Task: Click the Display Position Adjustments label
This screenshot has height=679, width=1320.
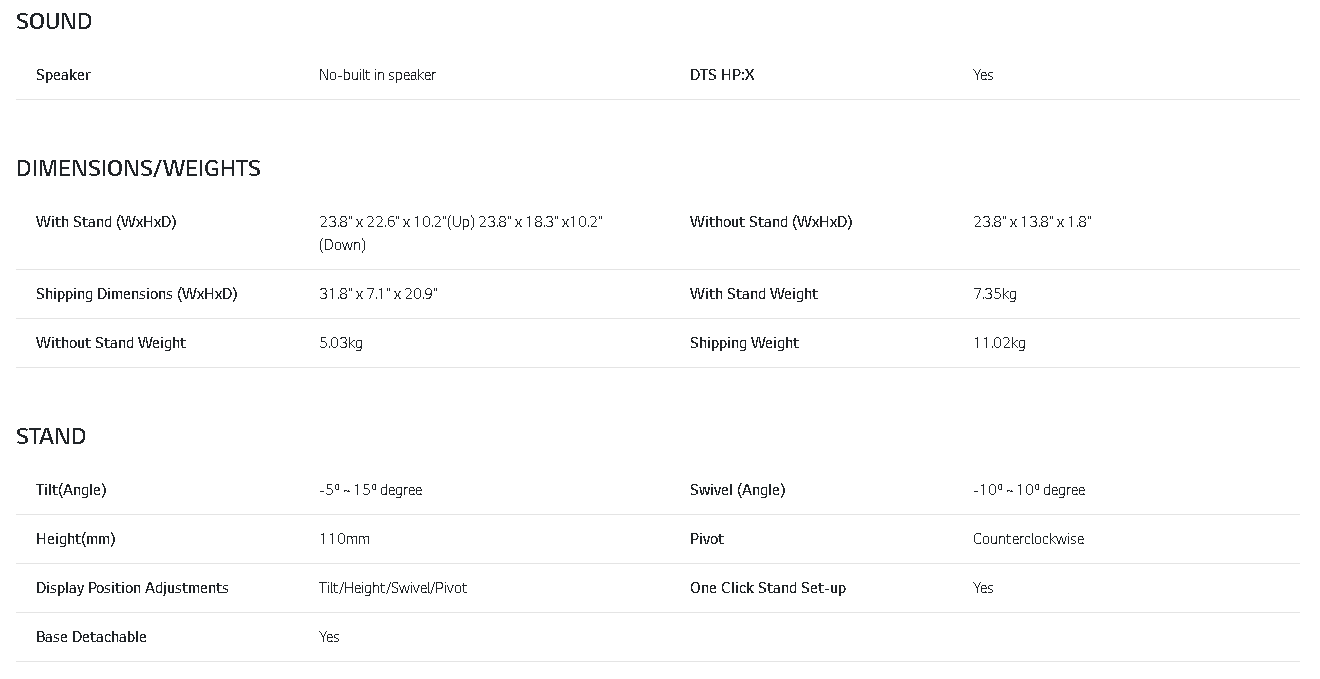Action: [132, 588]
